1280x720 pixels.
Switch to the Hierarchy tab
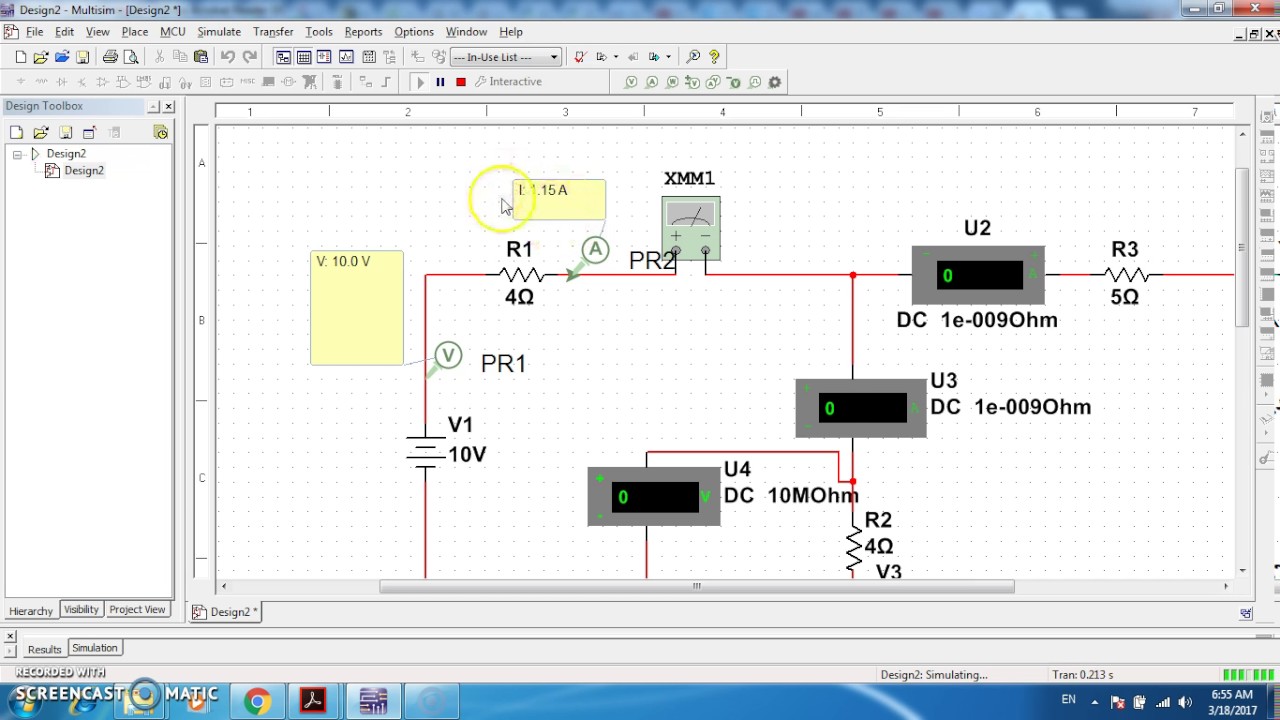tap(31, 610)
